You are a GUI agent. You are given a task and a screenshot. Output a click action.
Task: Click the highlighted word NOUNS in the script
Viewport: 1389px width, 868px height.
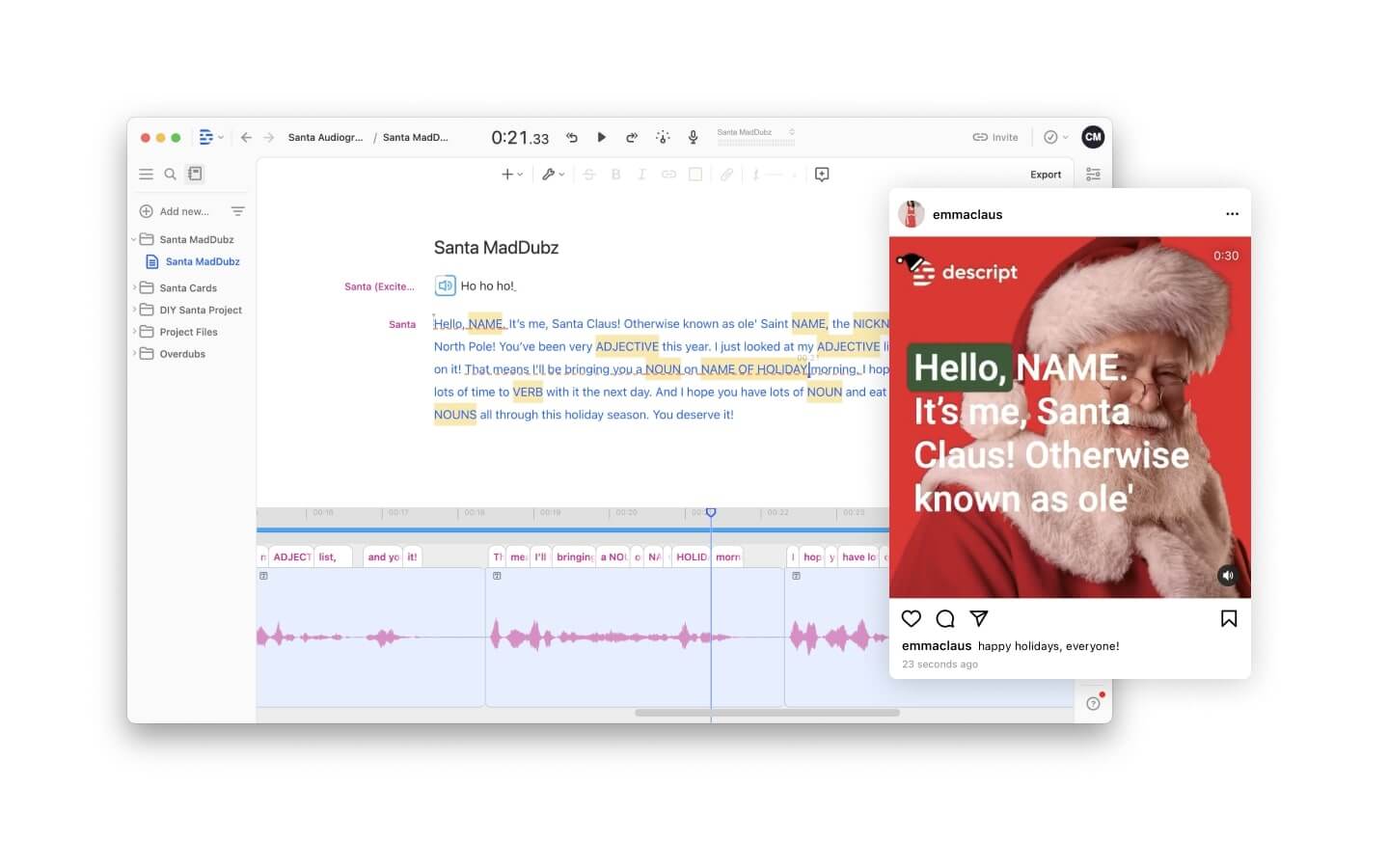(x=455, y=415)
